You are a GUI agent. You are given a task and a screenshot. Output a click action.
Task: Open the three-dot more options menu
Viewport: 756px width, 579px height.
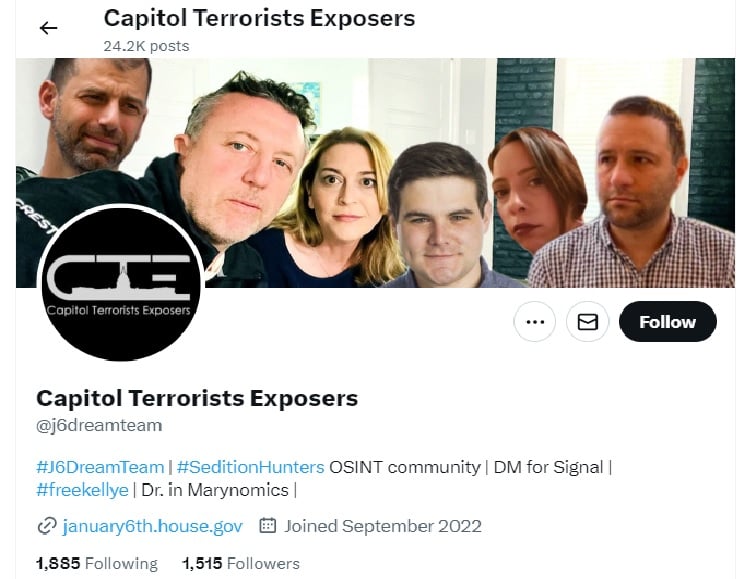click(x=535, y=322)
